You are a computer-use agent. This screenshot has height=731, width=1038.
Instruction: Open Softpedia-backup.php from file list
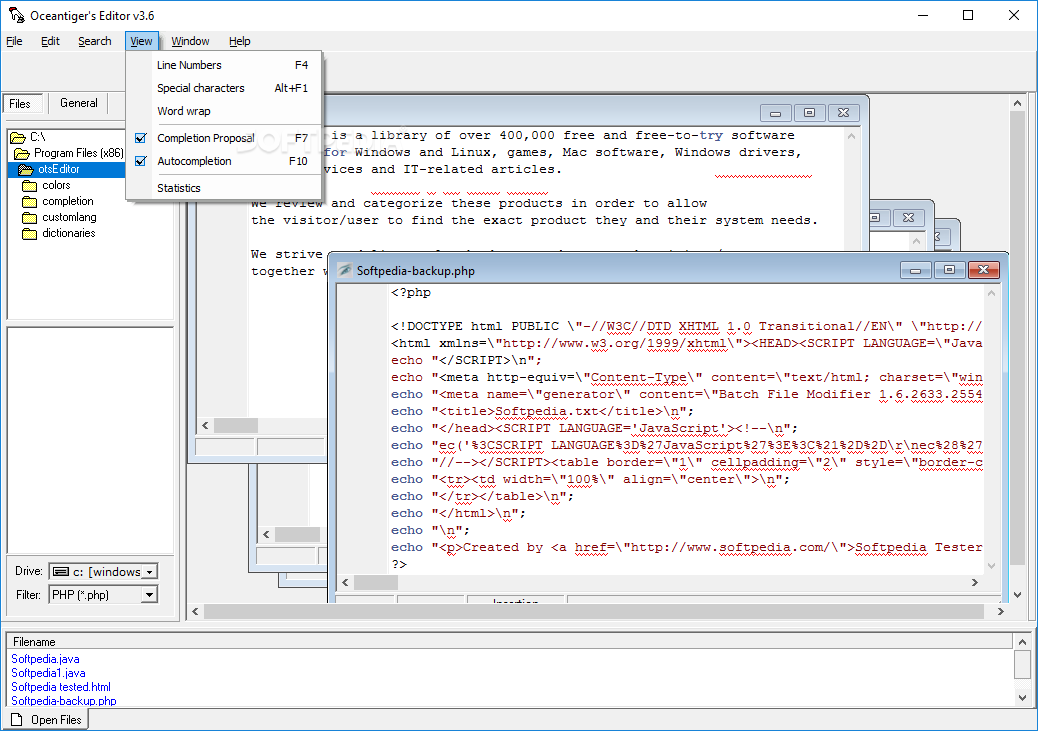64,701
